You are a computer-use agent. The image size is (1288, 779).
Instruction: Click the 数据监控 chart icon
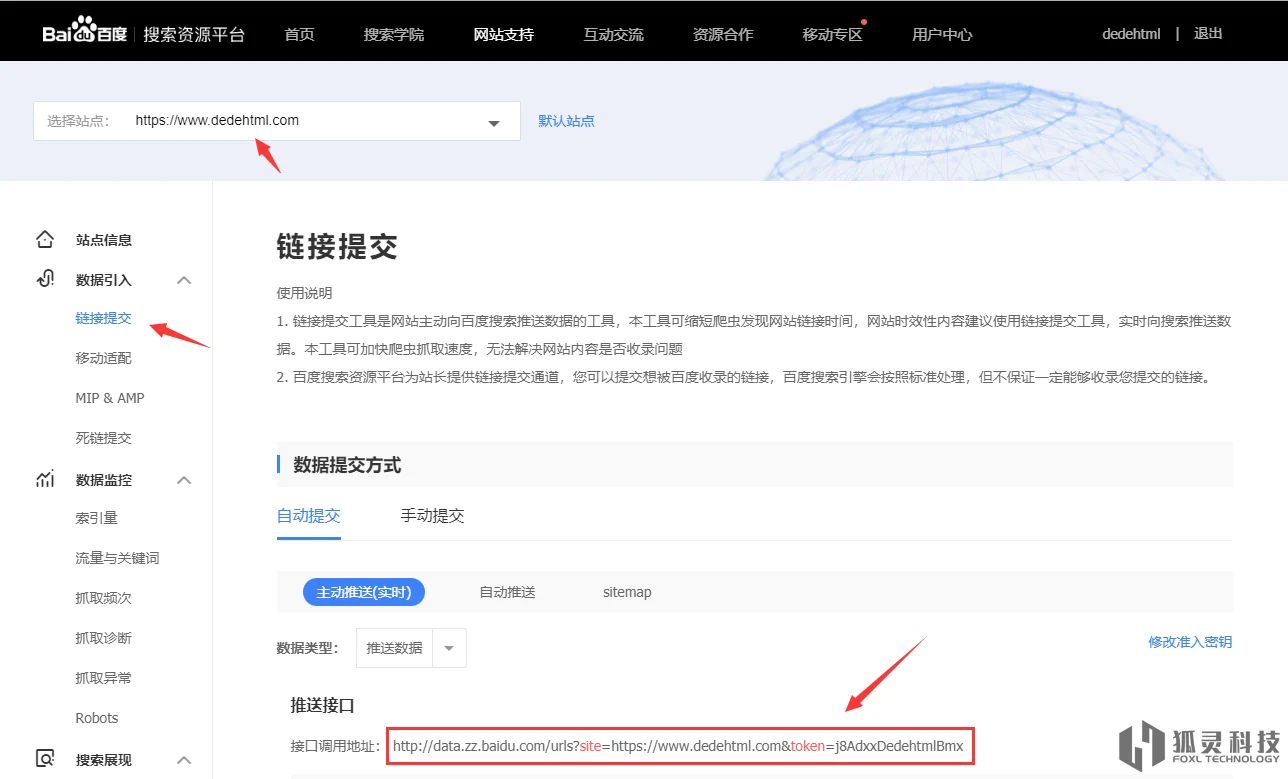(45, 480)
